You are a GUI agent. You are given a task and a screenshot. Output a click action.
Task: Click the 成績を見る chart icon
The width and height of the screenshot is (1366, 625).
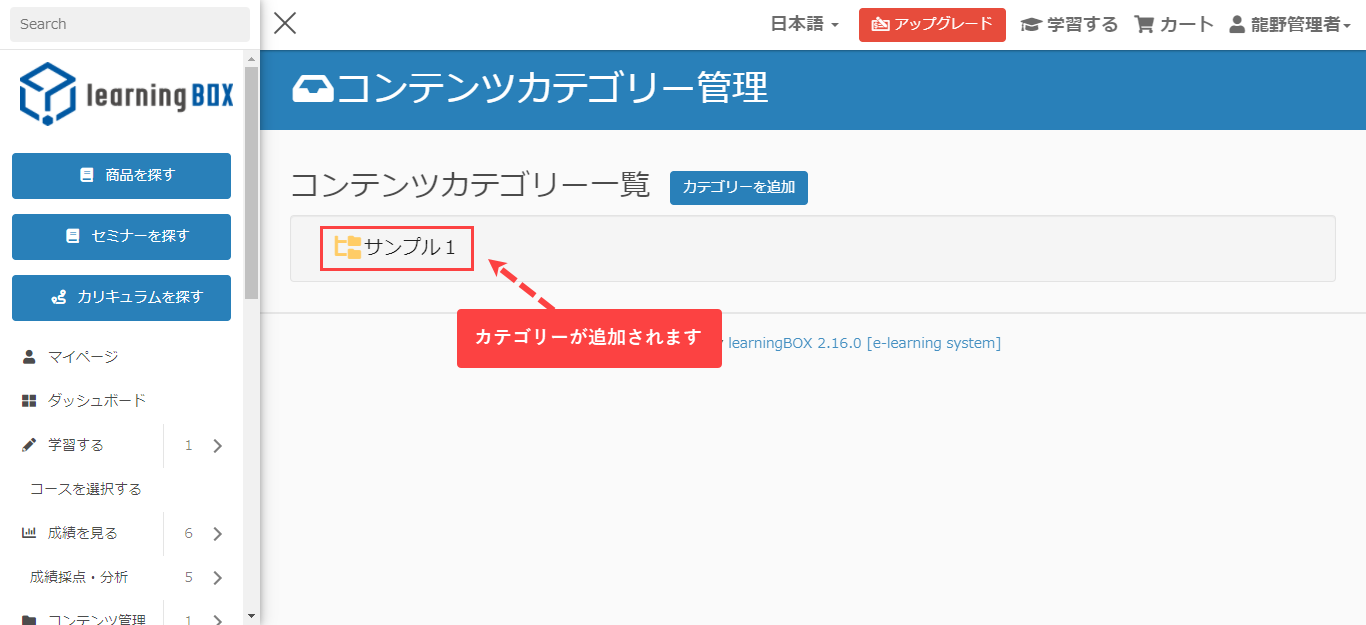pyautogui.click(x=29, y=533)
